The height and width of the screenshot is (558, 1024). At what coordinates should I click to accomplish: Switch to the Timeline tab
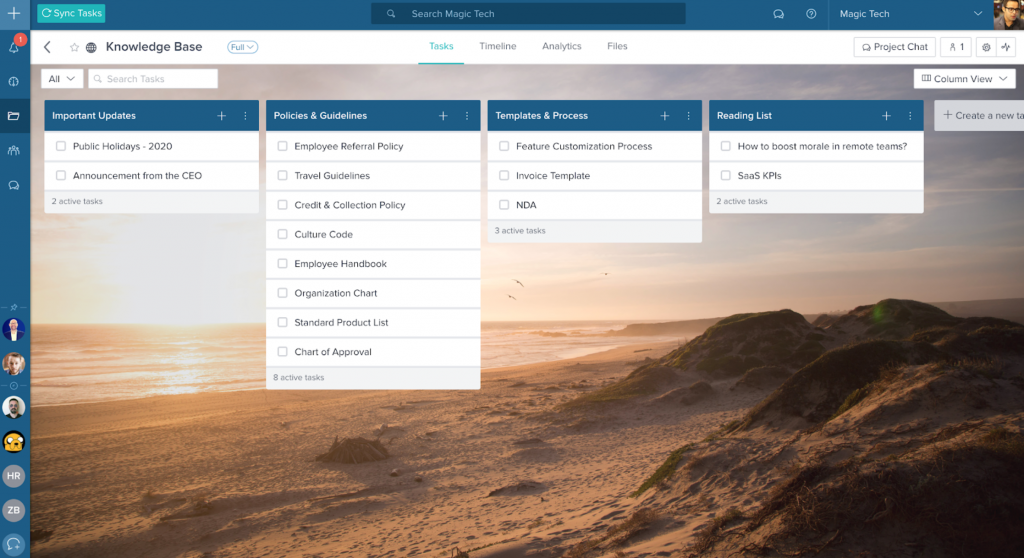498,46
